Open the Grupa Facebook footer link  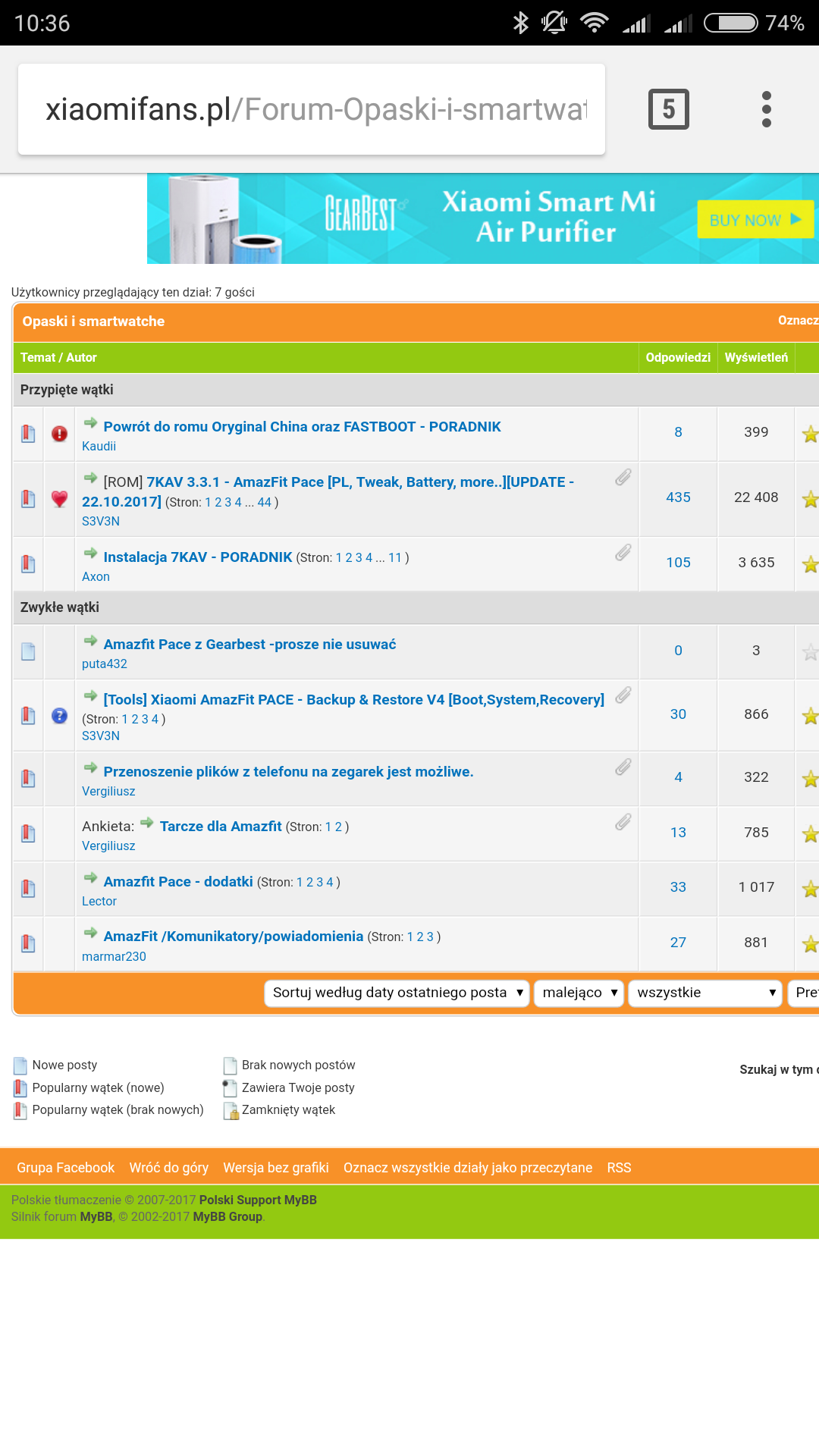[65, 1168]
